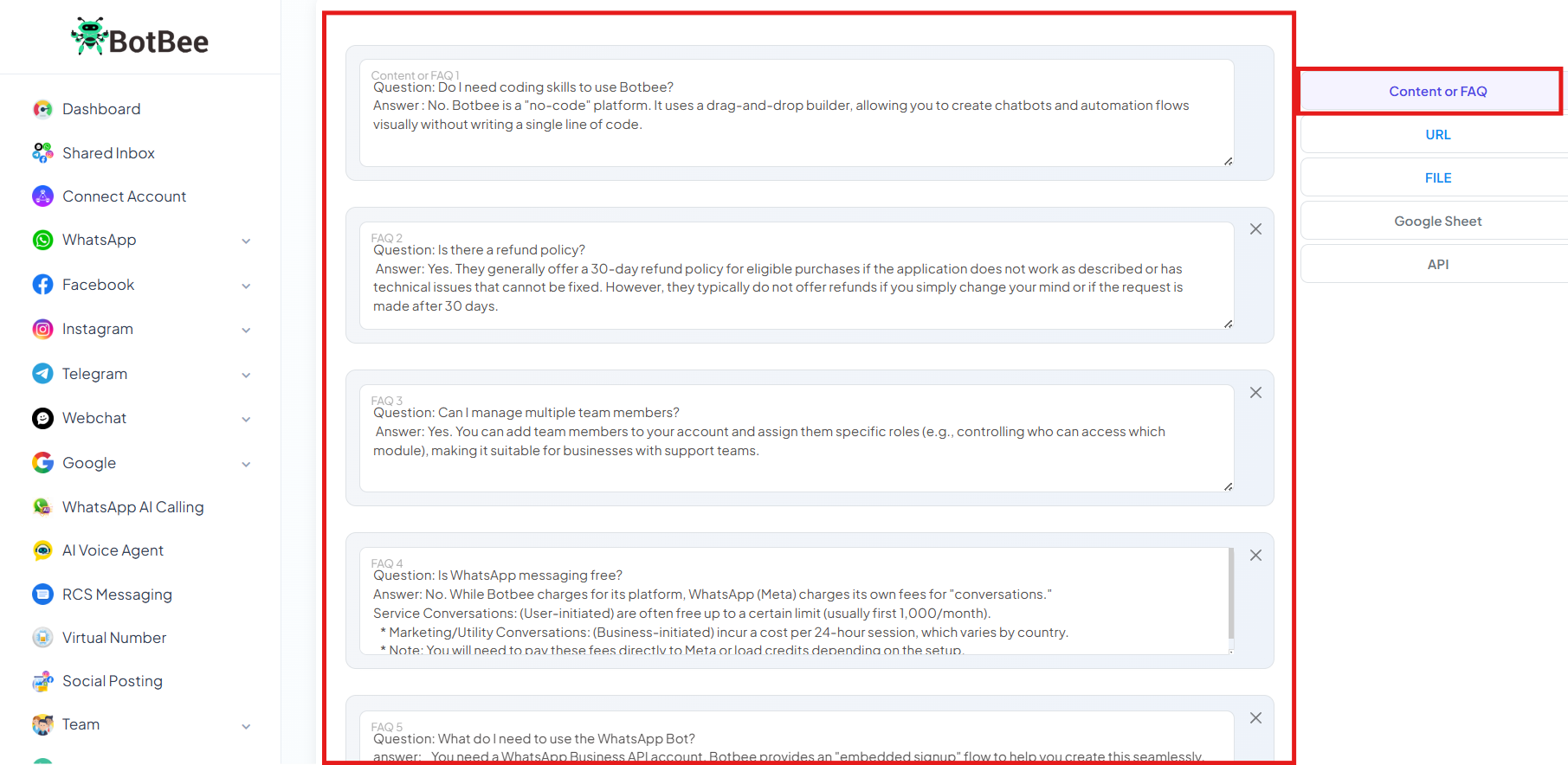Open the Team menu label
The height and width of the screenshot is (765, 1568).
click(x=81, y=724)
